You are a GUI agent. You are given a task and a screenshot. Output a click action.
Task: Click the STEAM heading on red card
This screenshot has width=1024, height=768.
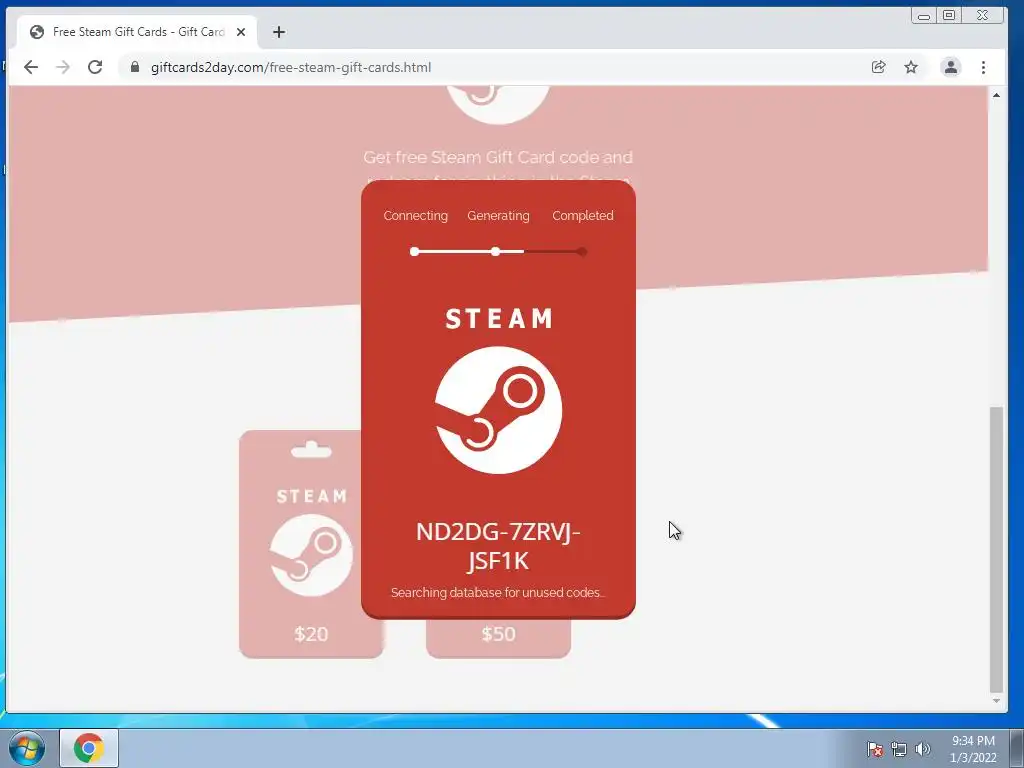(499, 319)
